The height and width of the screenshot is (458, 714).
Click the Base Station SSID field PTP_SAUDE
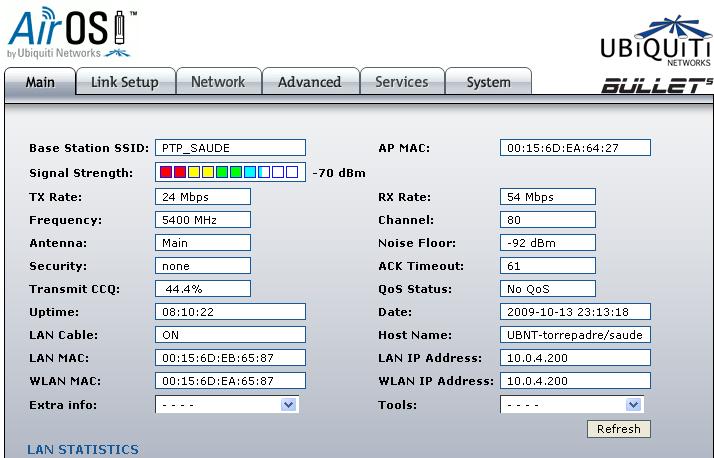230,148
